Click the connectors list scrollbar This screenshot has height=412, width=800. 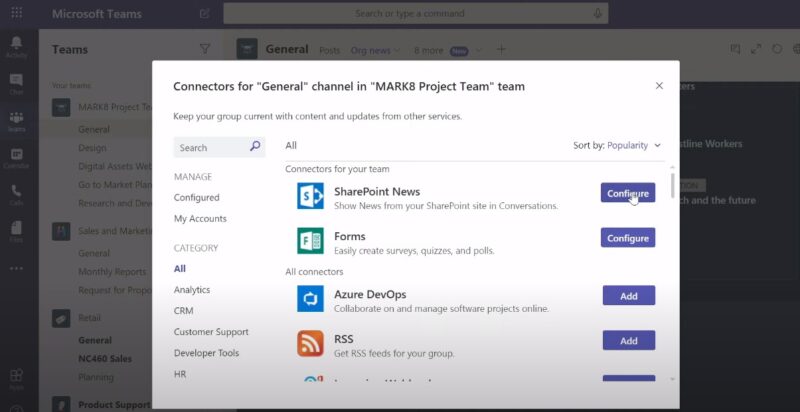coord(672,186)
